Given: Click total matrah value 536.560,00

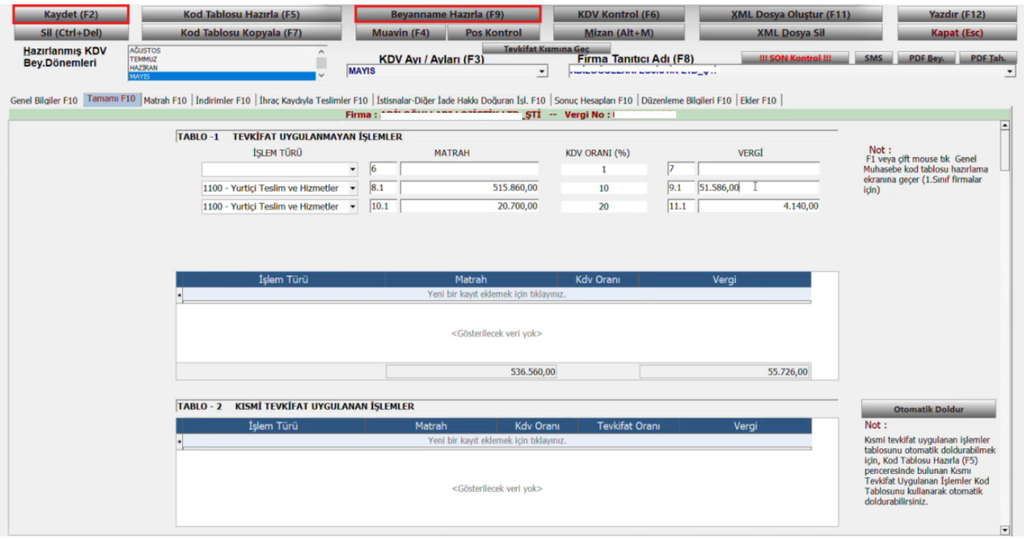Looking at the screenshot, I should pyautogui.click(x=471, y=372).
